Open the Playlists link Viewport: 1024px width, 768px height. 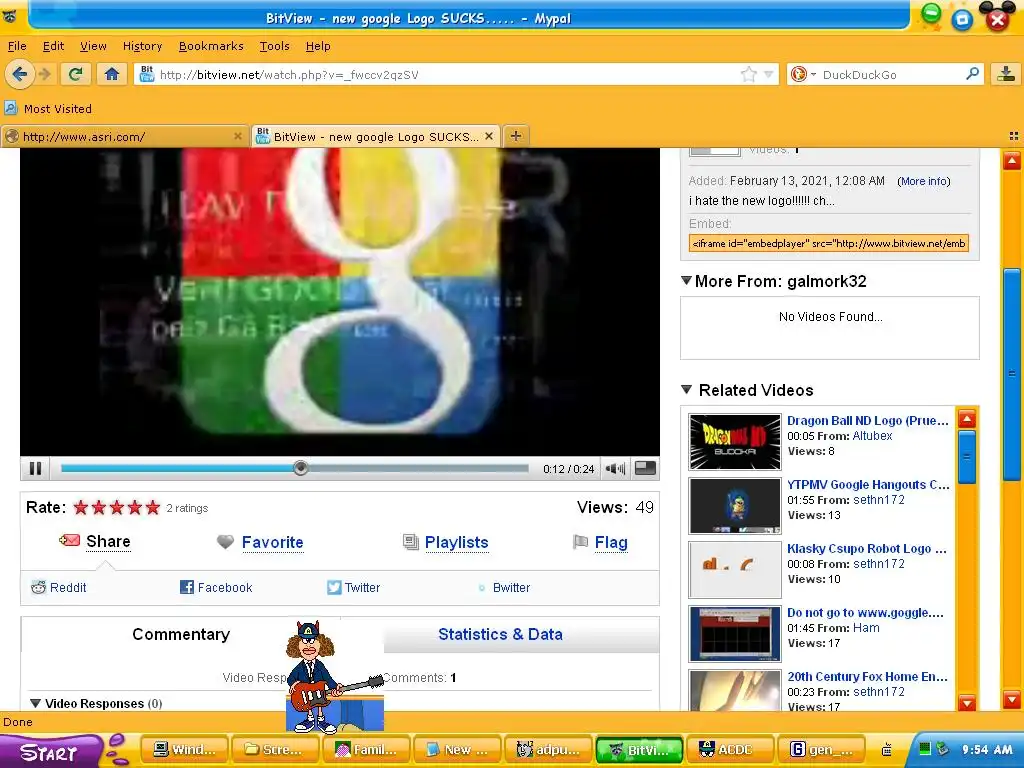coord(456,542)
